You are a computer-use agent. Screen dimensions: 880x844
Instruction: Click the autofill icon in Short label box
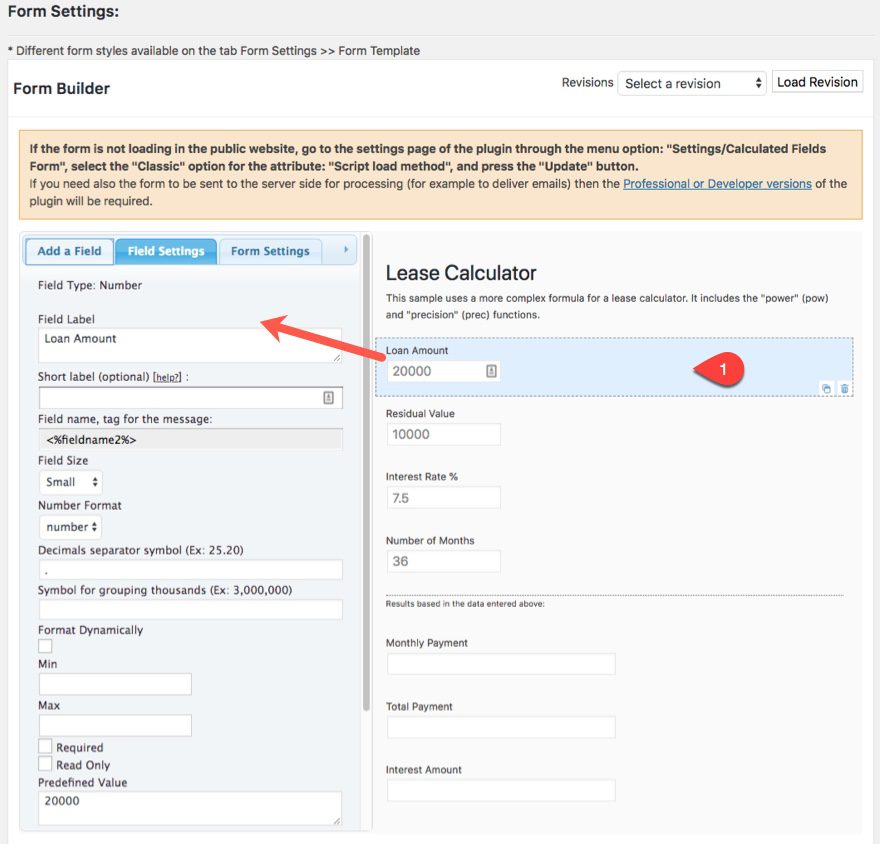(x=329, y=397)
